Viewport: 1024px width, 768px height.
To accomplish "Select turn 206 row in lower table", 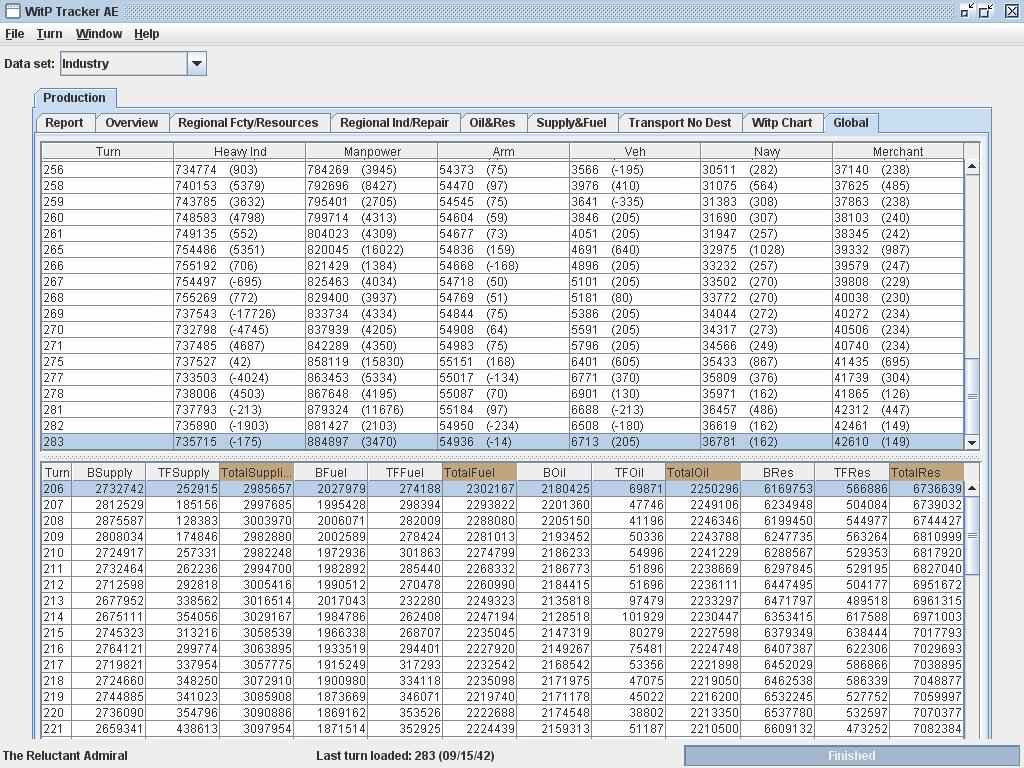I will coord(503,489).
